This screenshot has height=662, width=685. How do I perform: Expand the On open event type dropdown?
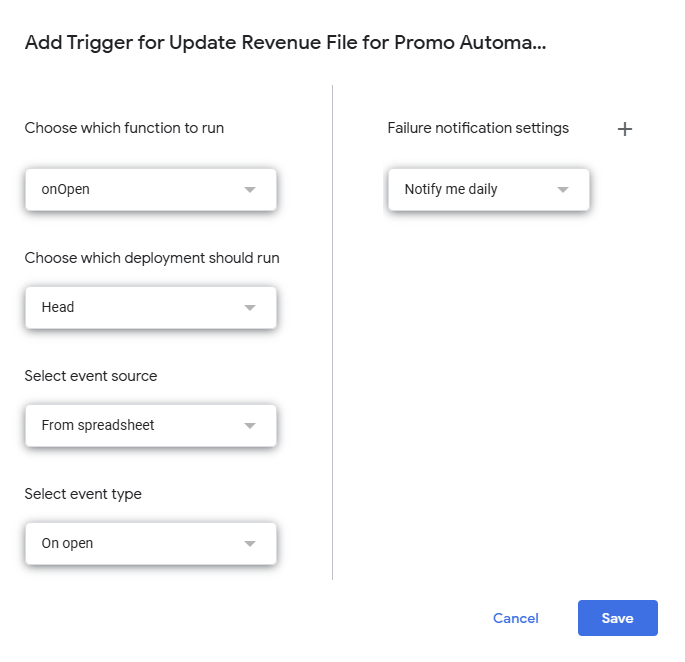[150, 544]
